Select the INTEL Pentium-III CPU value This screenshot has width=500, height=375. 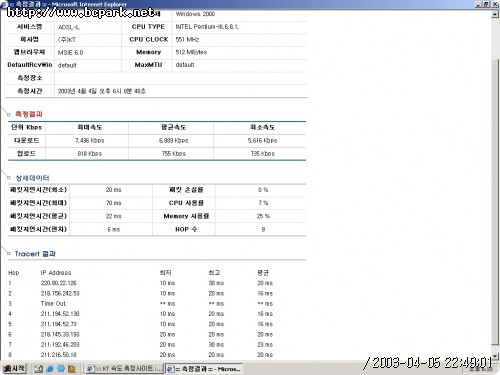pos(207,27)
